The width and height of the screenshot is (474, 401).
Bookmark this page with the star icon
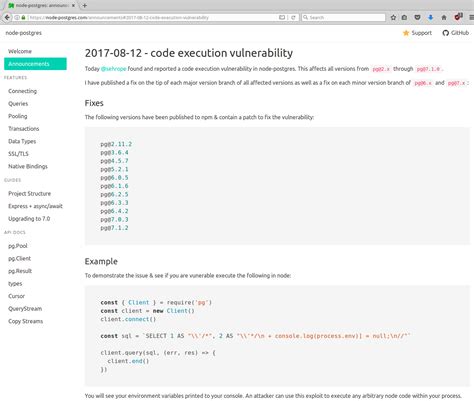point(393,17)
